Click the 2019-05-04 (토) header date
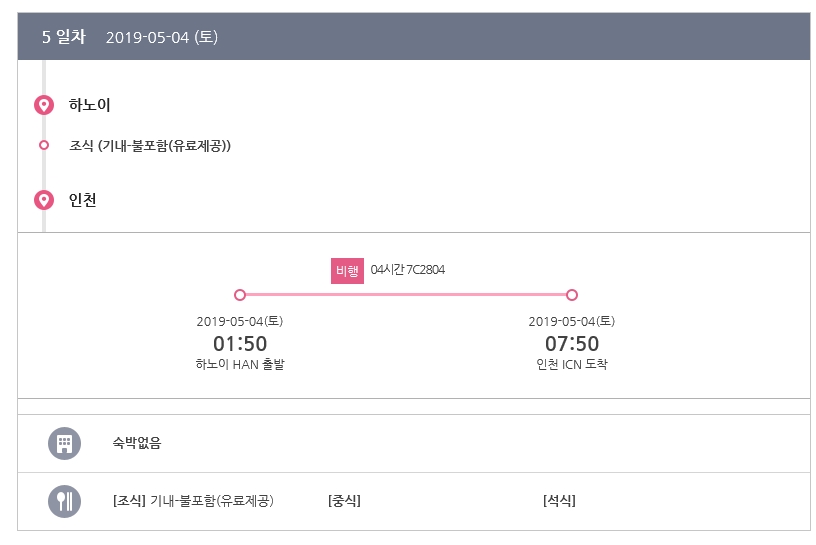Image resolution: width=816 pixels, height=545 pixels. 162,37
